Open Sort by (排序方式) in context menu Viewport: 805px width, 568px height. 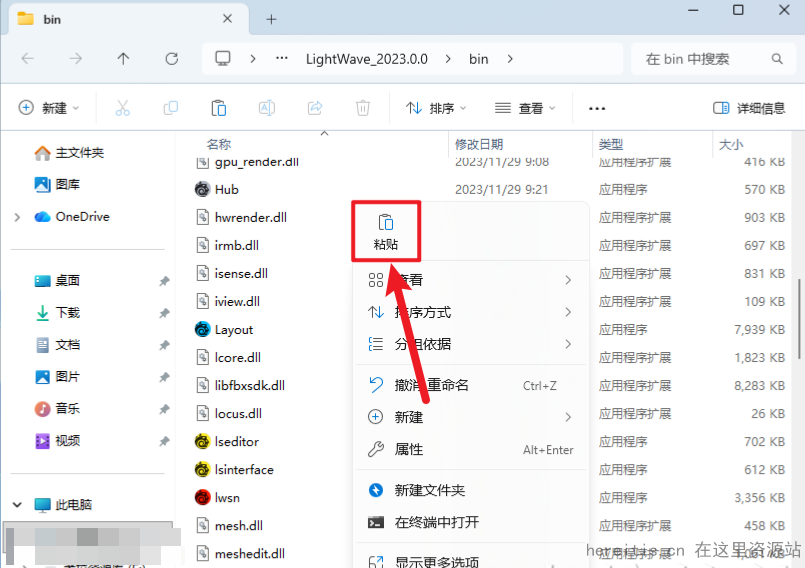point(471,312)
